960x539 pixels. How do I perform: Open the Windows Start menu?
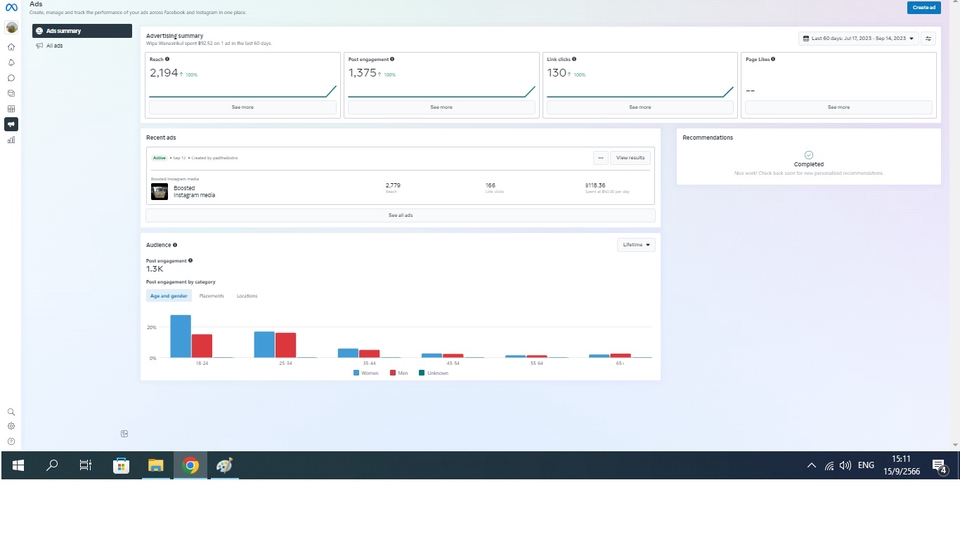click(18, 466)
